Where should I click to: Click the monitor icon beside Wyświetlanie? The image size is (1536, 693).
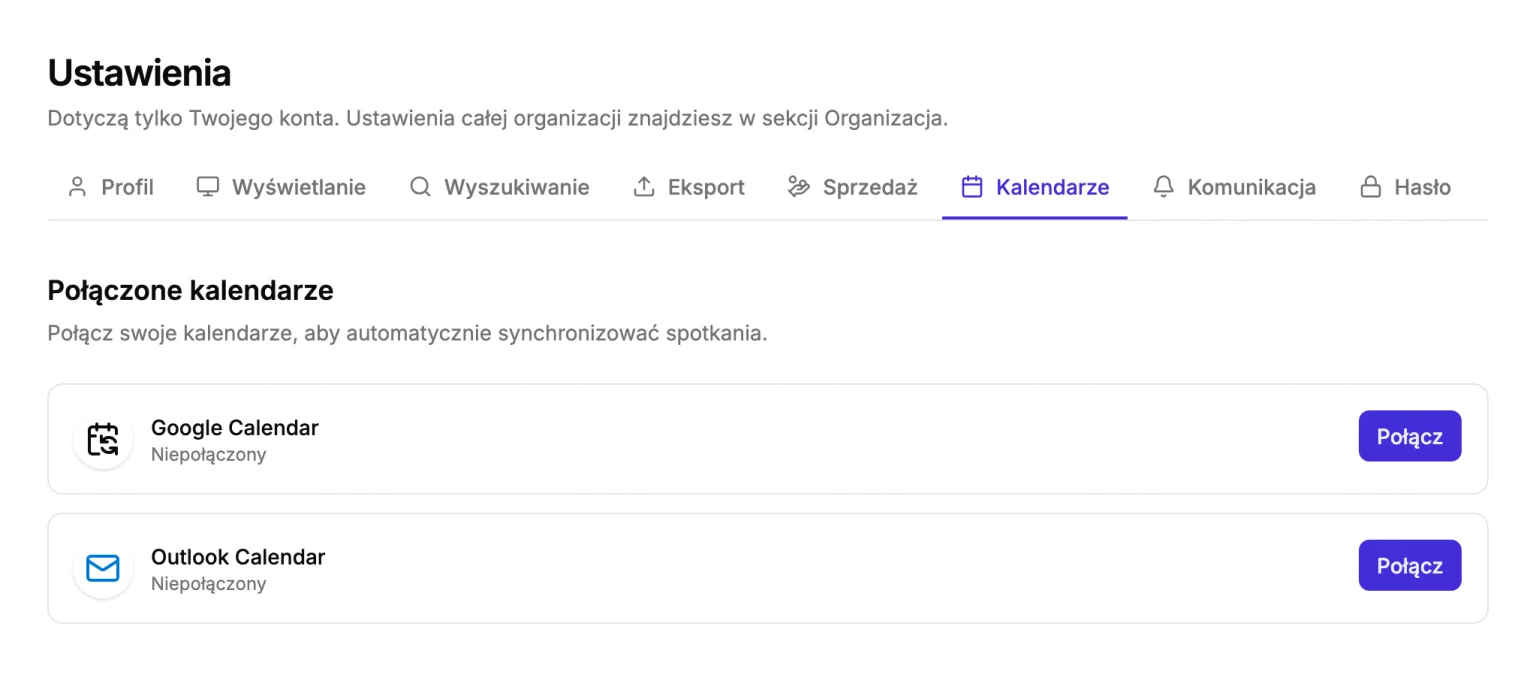point(207,187)
